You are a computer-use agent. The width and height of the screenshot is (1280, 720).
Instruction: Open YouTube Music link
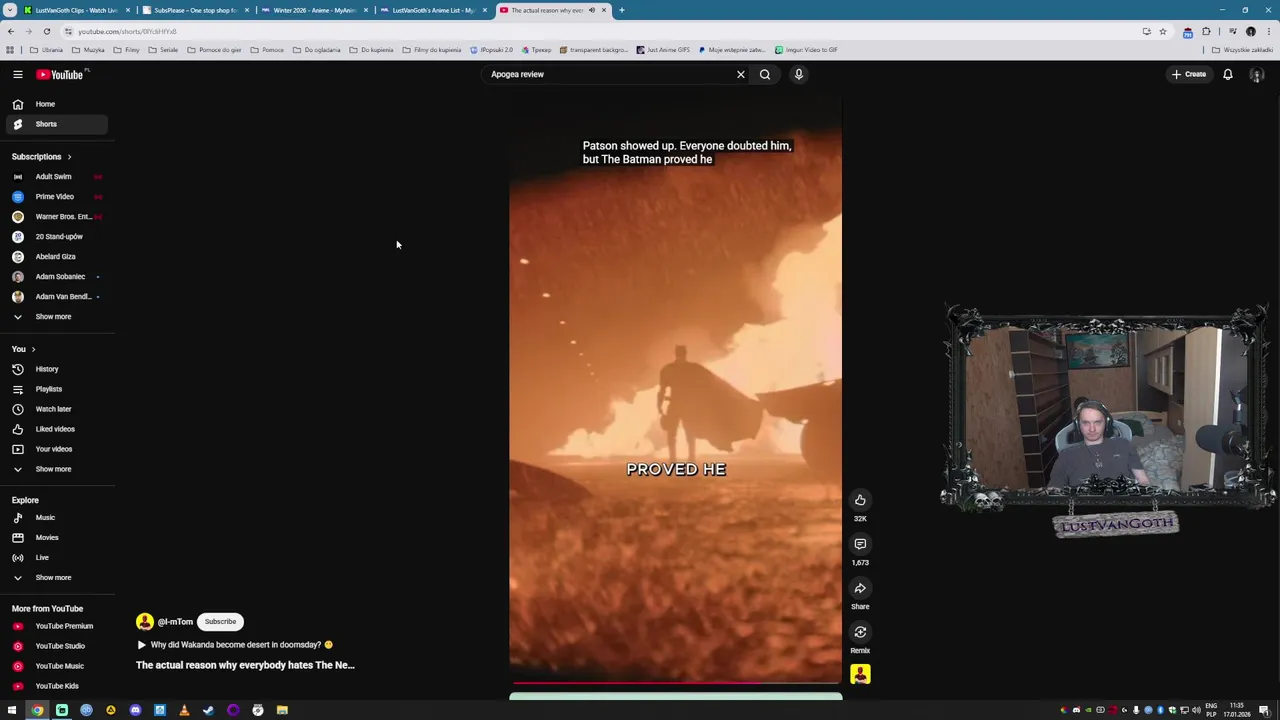click(55, 666)
